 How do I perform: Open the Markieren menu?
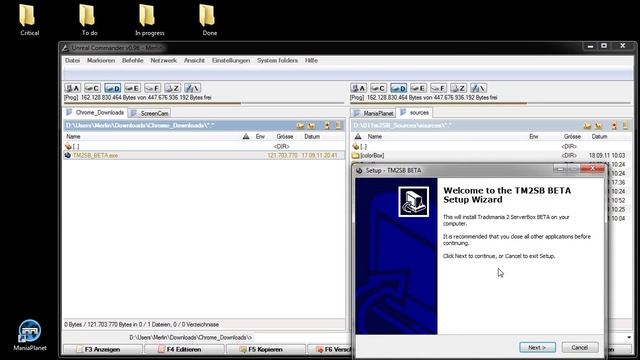click(101, 60)
